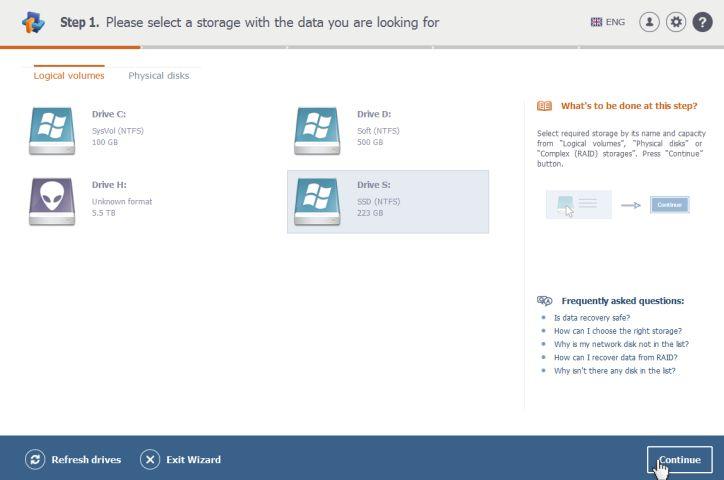Click the SSD (NTFS) description
Screen dimensions: 724x480
379,201
